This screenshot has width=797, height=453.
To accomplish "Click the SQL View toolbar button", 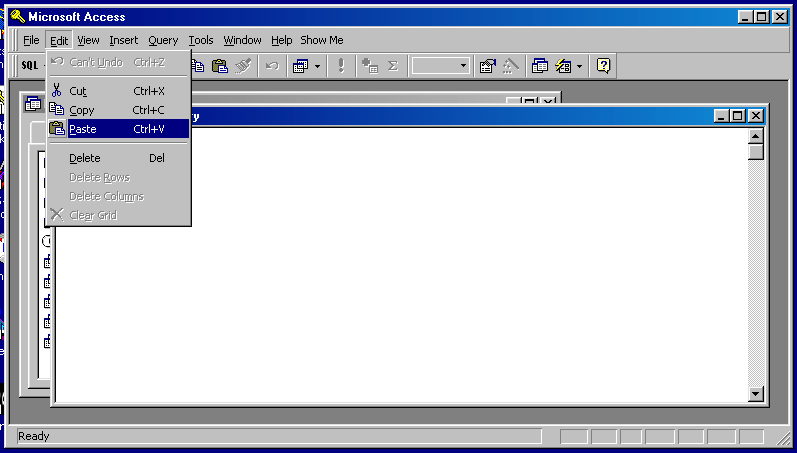I will [x=29, y=66].
